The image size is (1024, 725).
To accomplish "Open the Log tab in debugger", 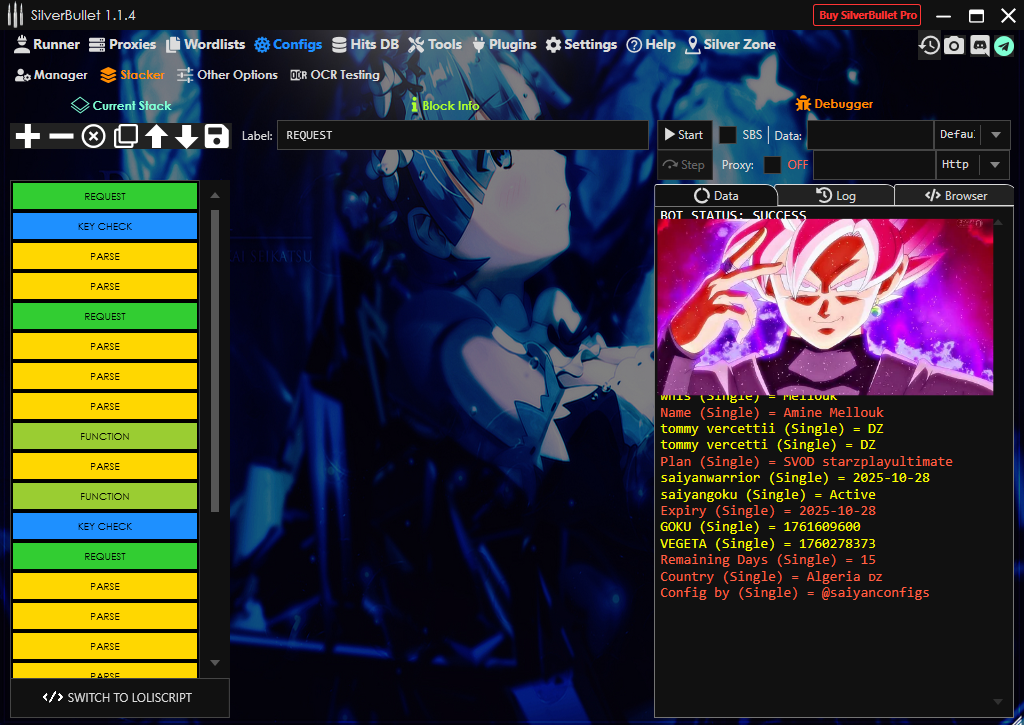I will click(x=836, y=195).
